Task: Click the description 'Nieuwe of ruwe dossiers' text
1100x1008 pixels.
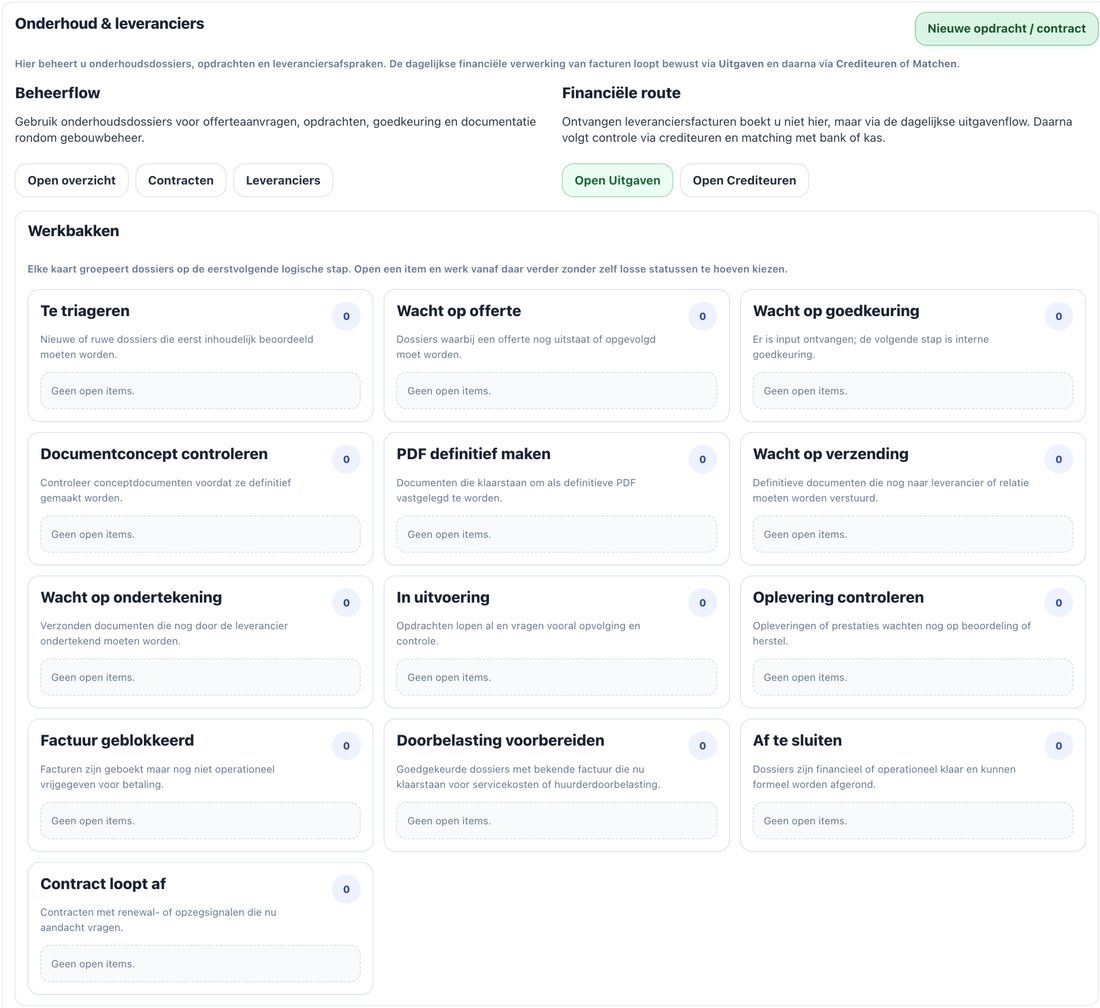Action: click(177, 347)
